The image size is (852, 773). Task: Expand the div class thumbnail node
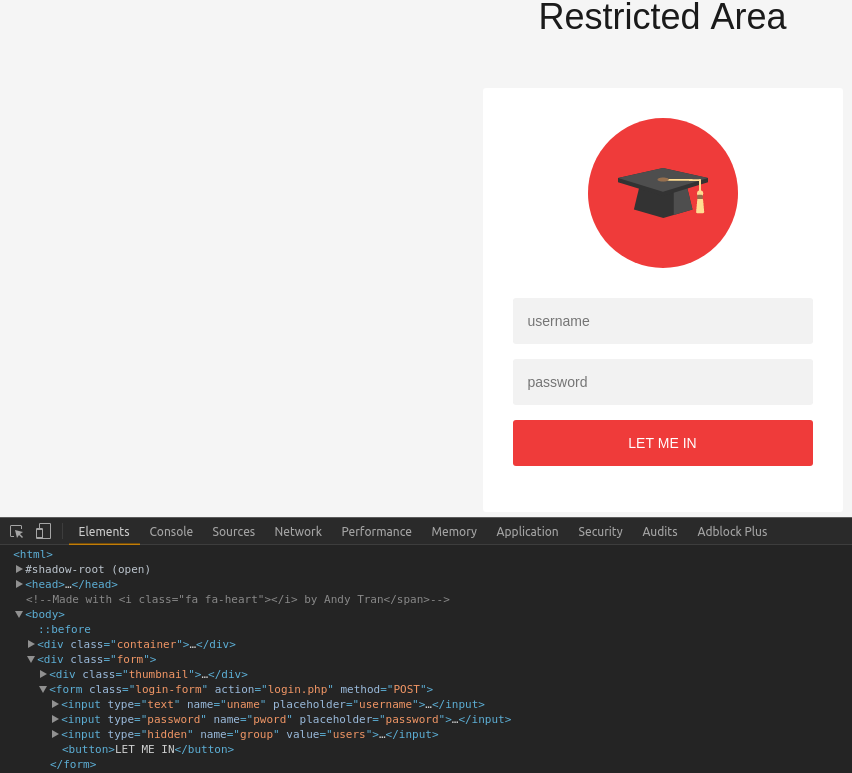pos(43,674)
